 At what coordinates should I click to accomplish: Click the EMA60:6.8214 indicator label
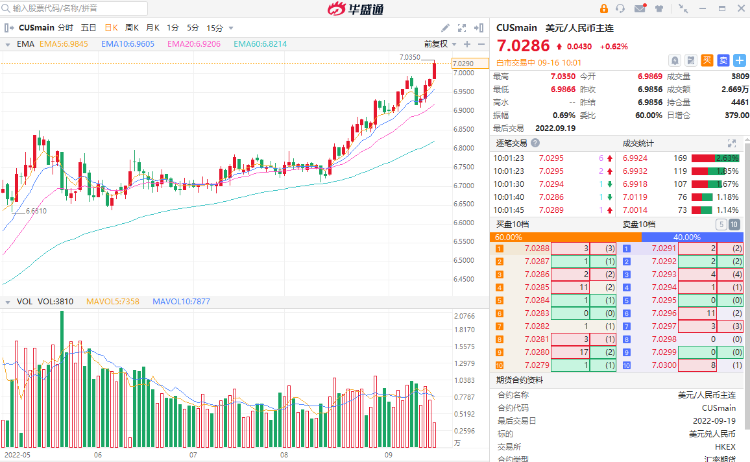tap(260, 44)
